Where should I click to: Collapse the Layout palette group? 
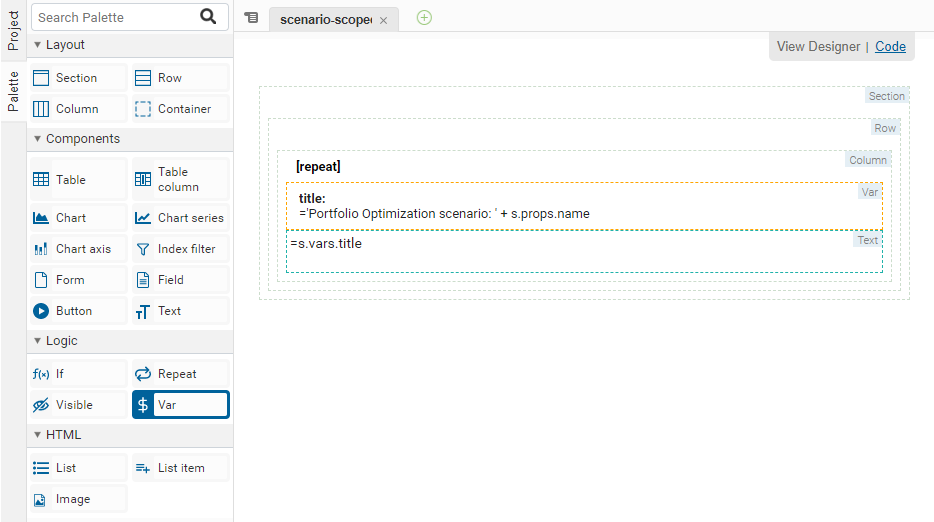(38, 45)
